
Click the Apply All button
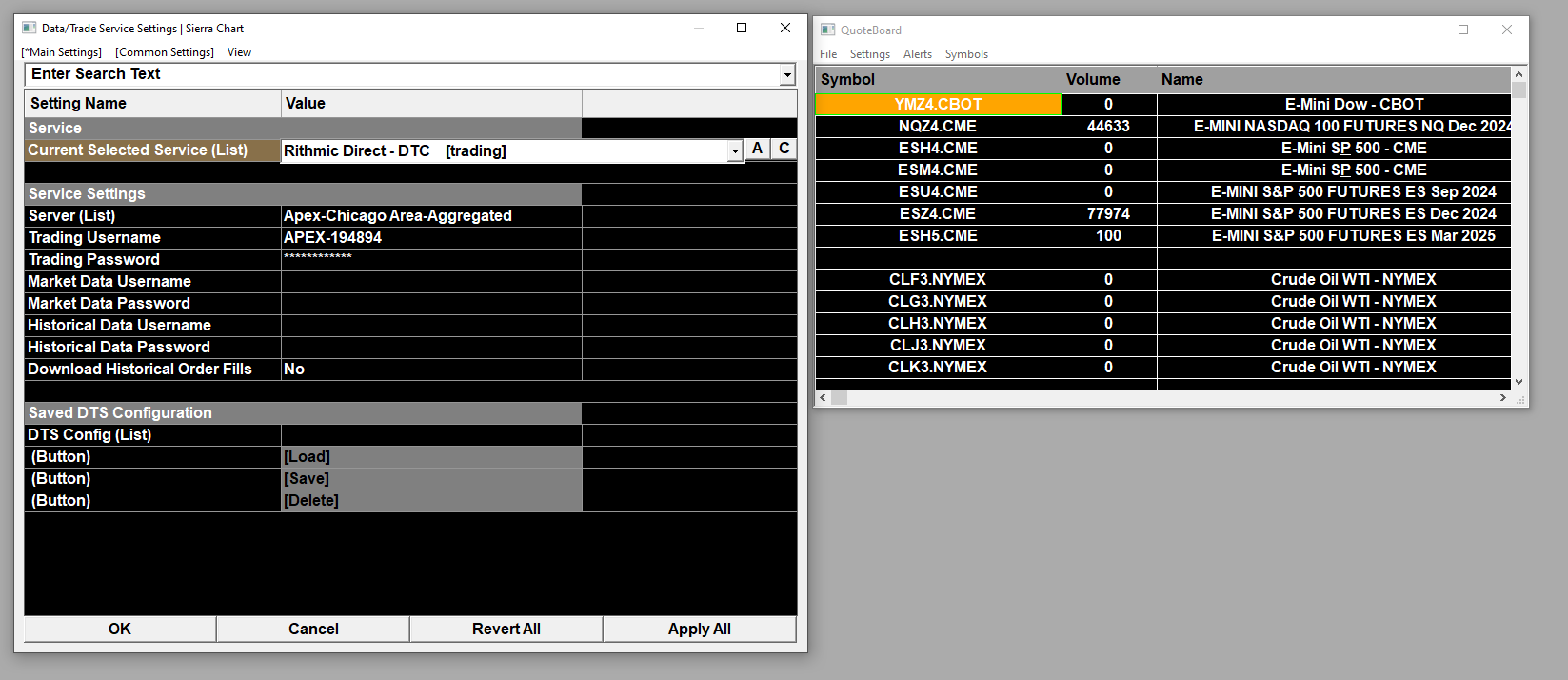(x=700, y=629)
